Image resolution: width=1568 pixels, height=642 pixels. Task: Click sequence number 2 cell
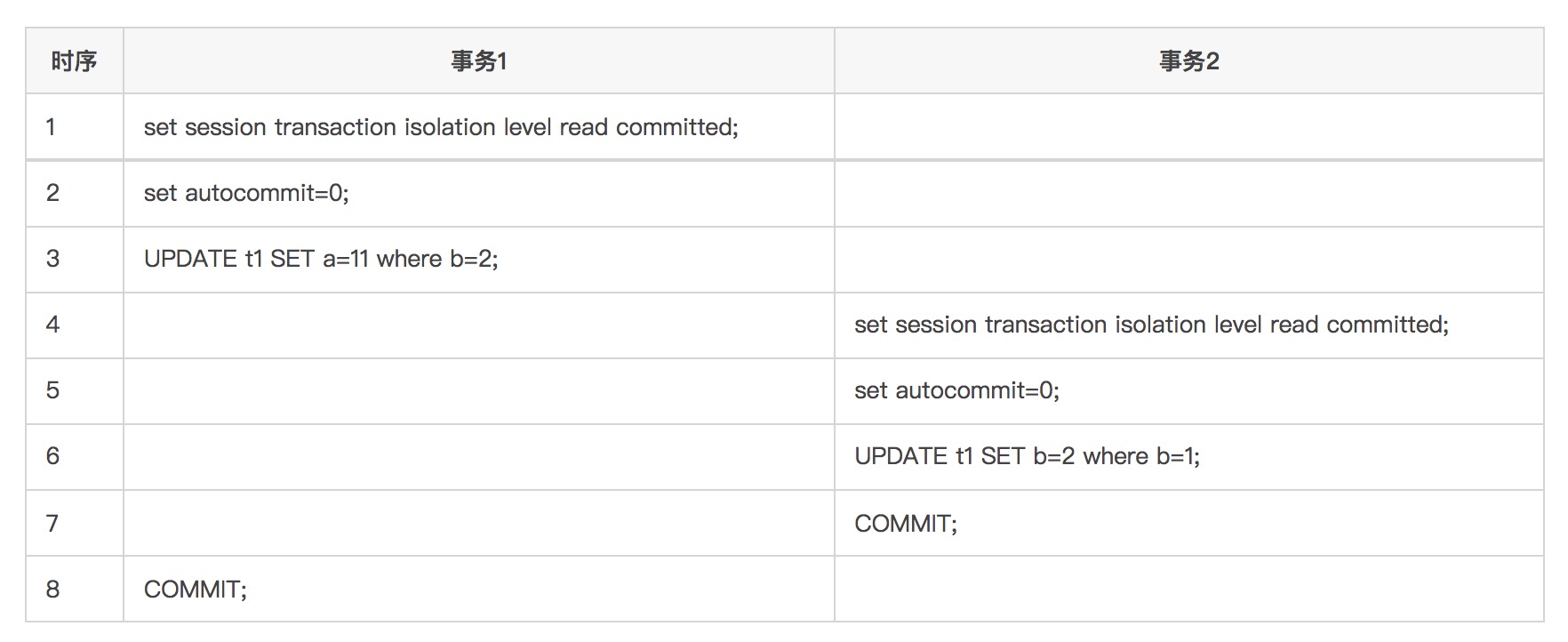(x=52, y=193)
